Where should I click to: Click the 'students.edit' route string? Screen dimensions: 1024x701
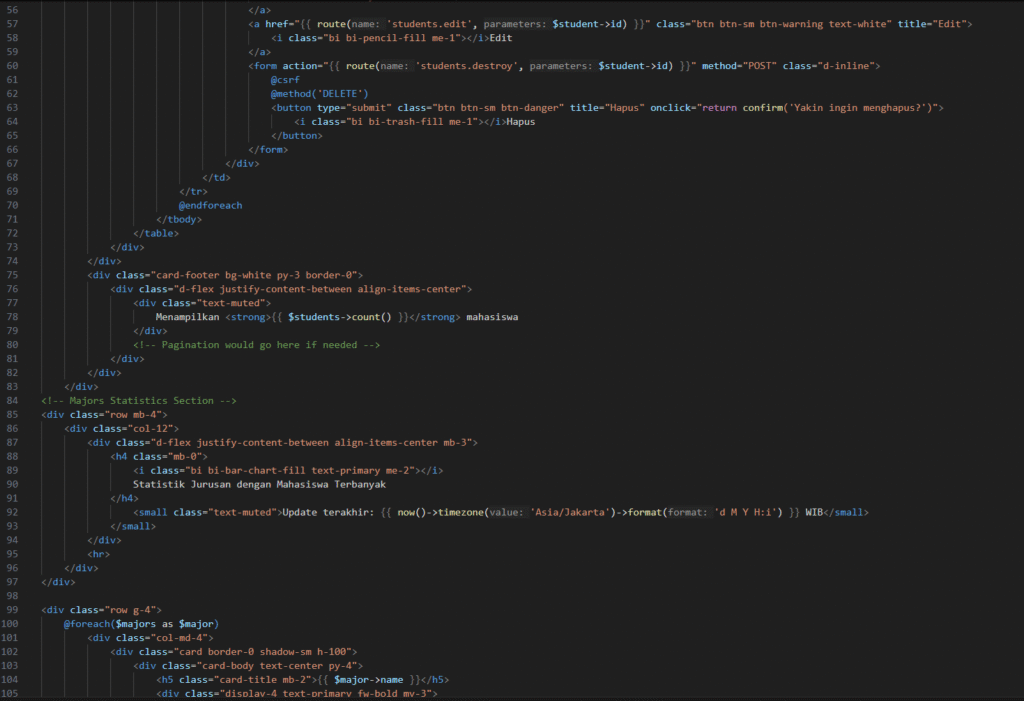click(x=432, y=23)
